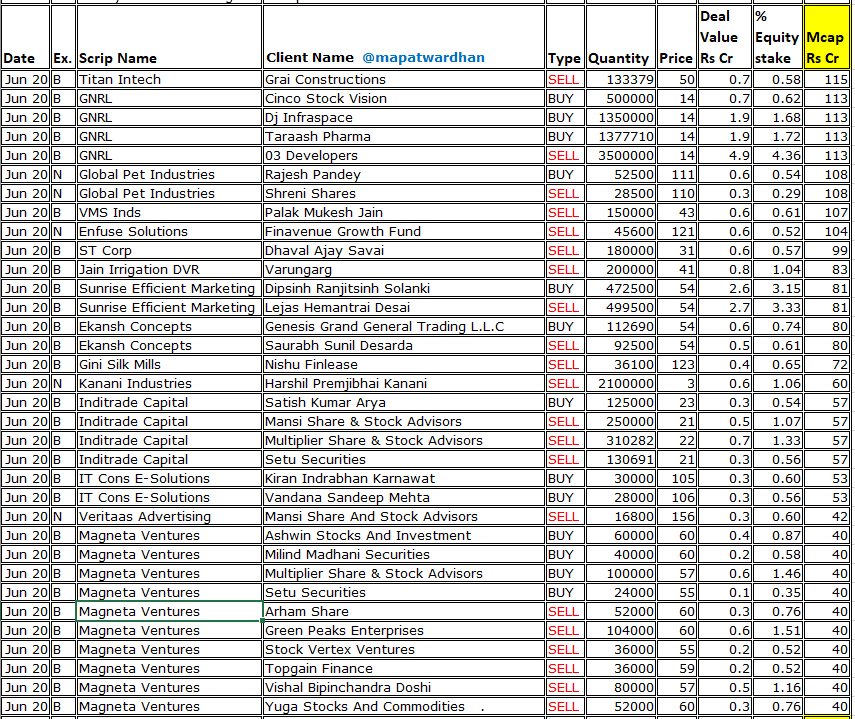This screenshot has height=719, width=855.
Task: Select the 'Lejas Hemantrai Desai' client cell
Action: (x=404, y=308)
